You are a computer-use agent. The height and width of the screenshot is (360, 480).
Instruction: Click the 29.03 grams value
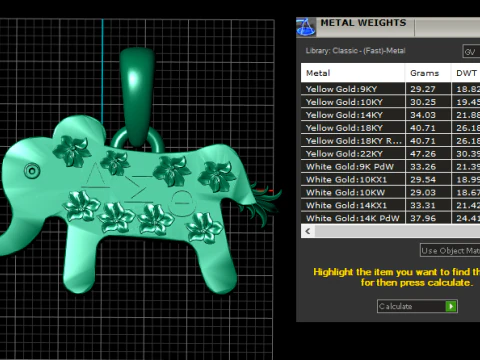pyautogui.click(x=423, y=193)
